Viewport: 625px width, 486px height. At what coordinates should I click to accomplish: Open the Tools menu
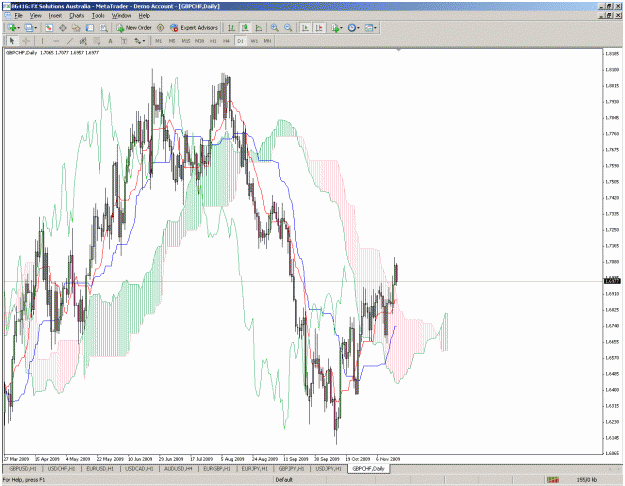pos(98,16)
